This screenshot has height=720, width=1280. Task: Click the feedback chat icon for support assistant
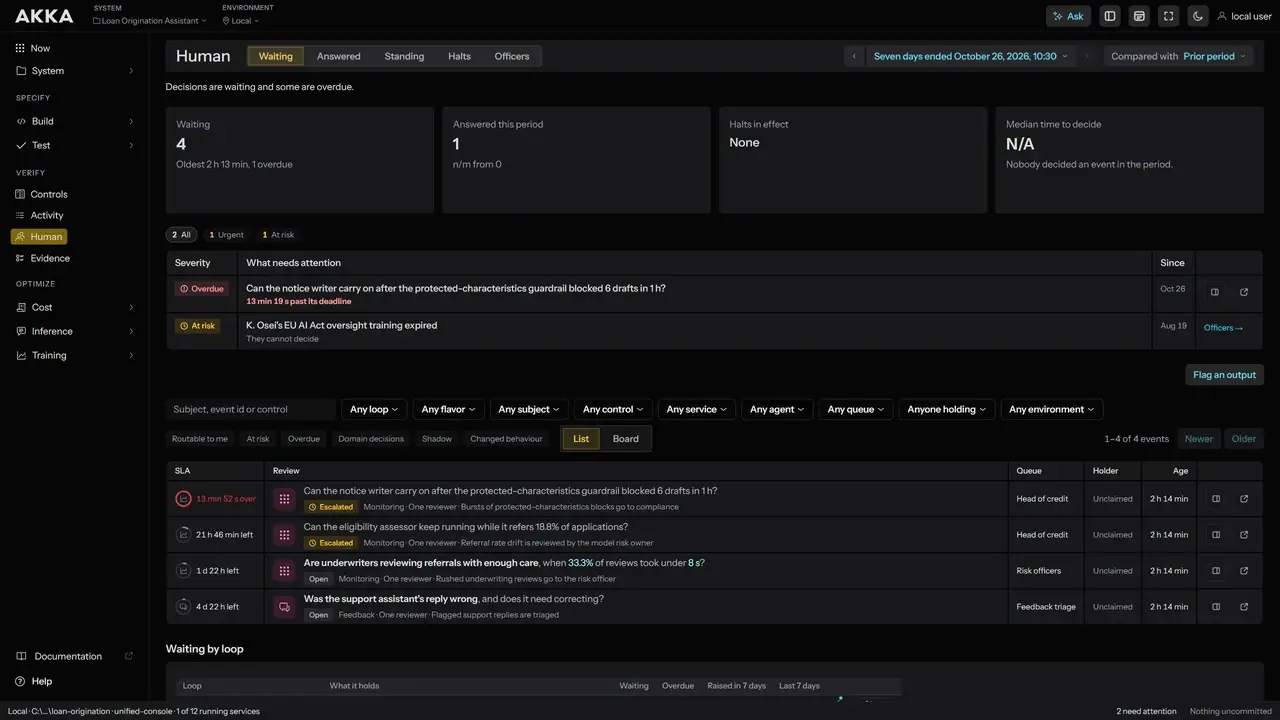click(284, 606)
